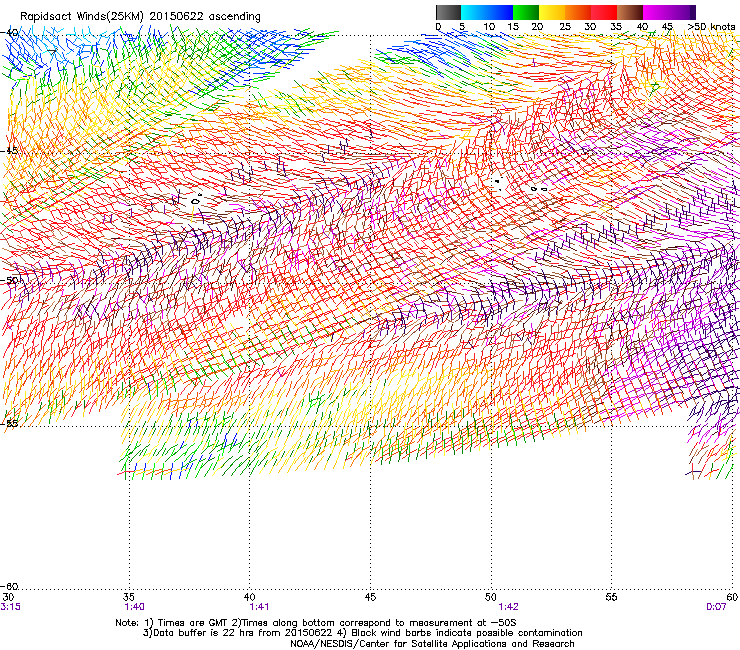Click the '25' label in the speed legend
Screen dimensions: 740x650
point(565,27)
